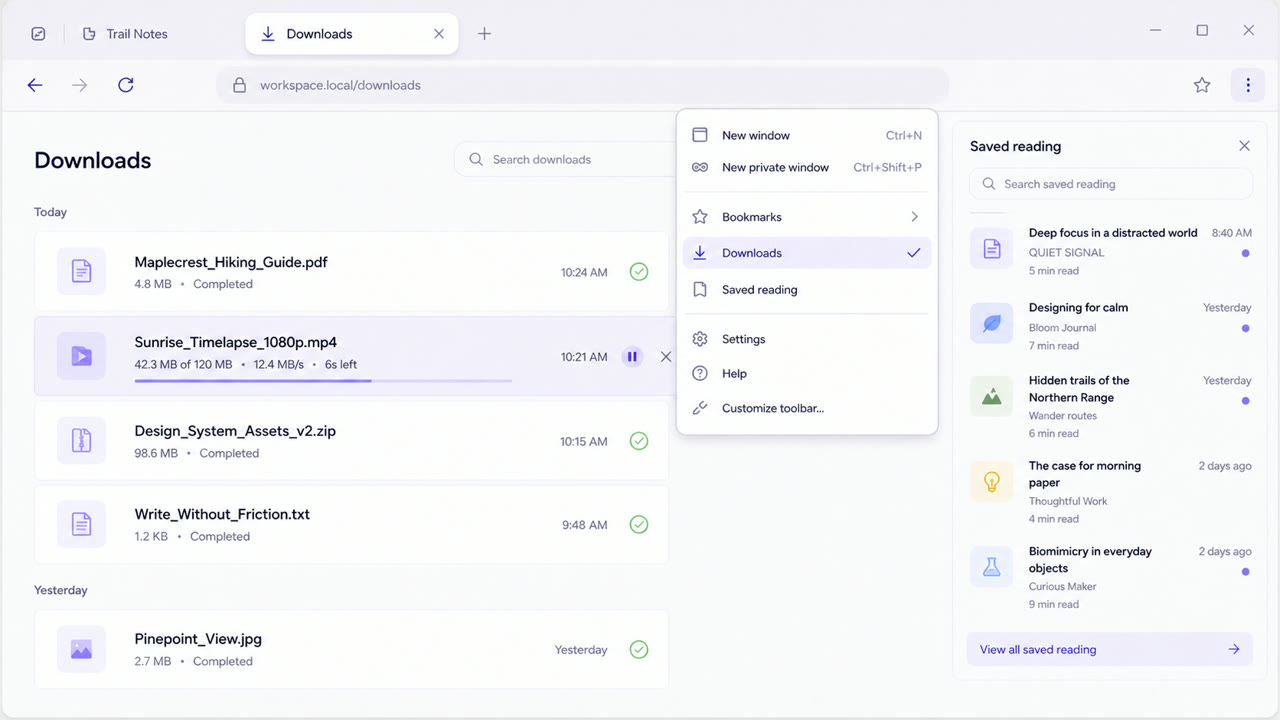Reload the page with the refresh icon

point(126,85)
